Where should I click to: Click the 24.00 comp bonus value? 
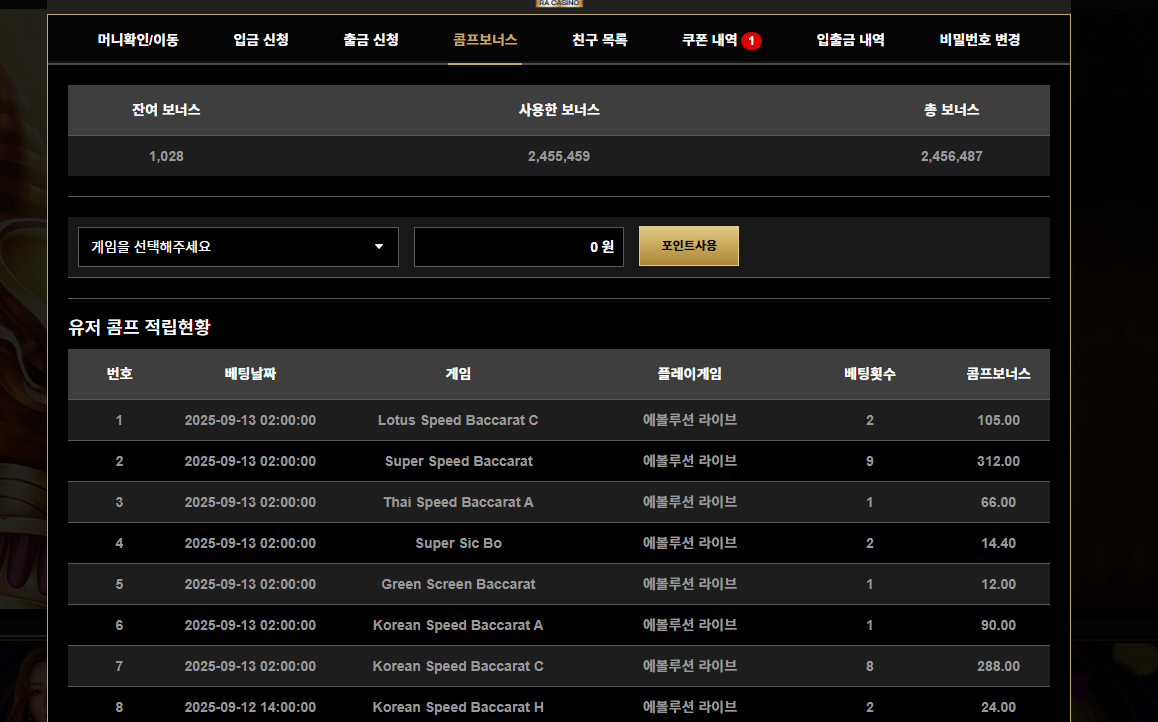tap(998, 707)
